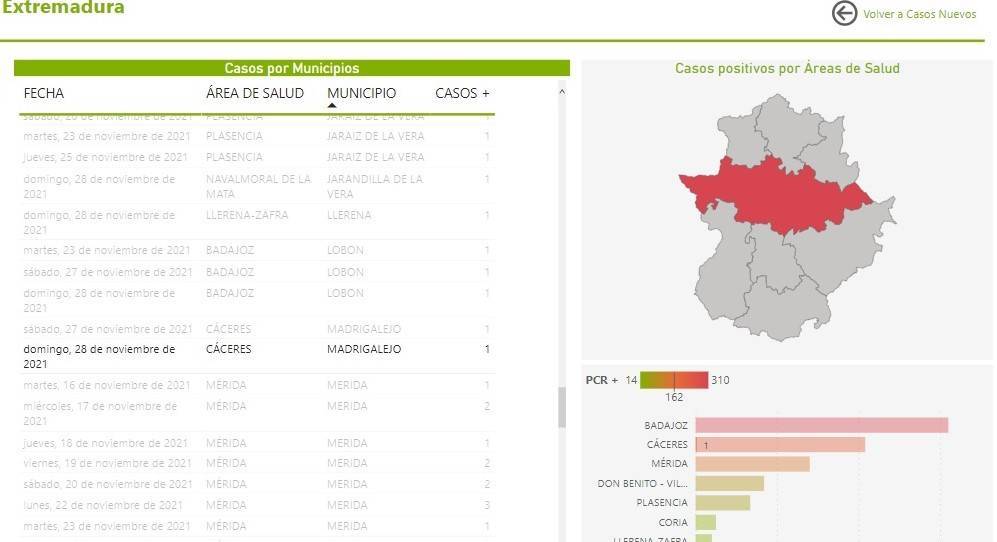Select sábado 27 noviembre LOBON row date

pyautogui.click(x=107, y=272)
